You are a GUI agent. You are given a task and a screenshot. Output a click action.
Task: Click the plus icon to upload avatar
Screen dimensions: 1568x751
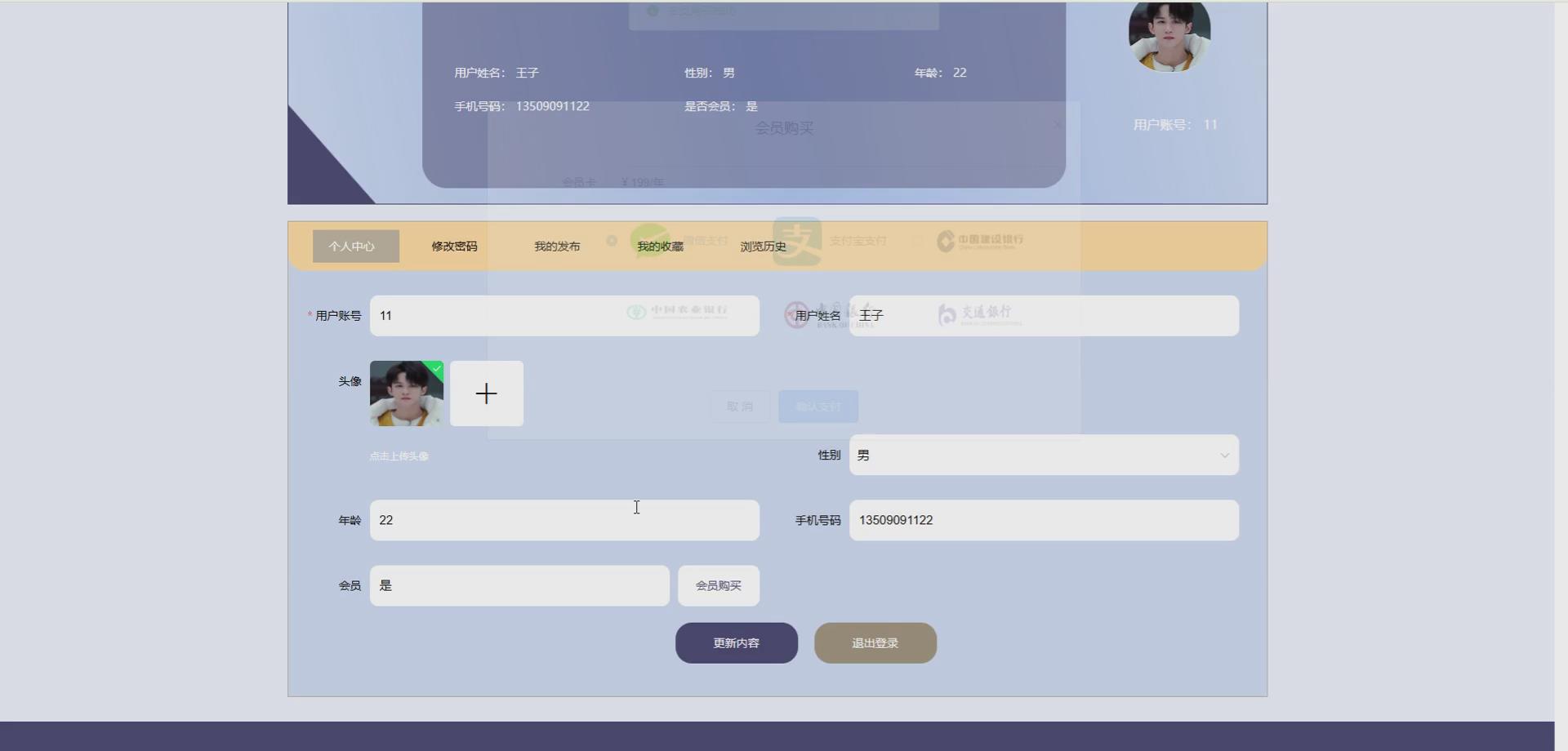coord(487,393)
